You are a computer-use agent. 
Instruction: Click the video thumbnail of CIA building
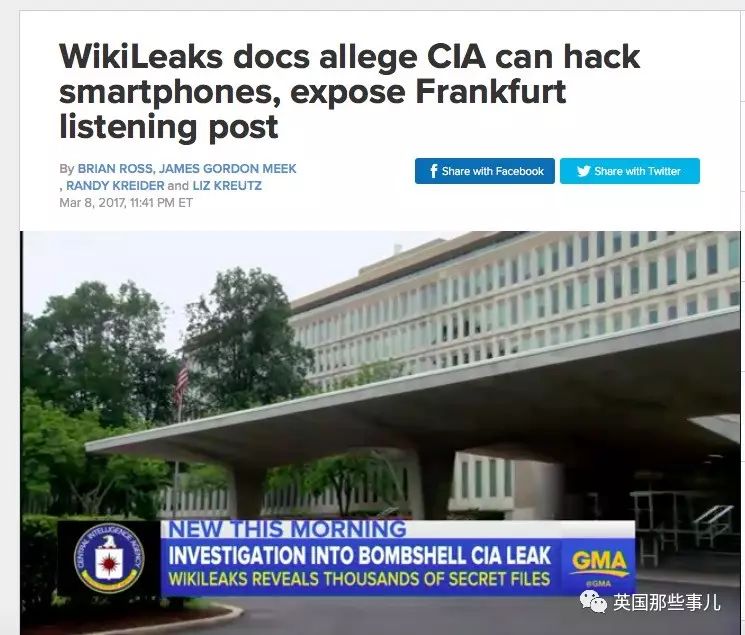pyautogui.click(x=380, y=433)
